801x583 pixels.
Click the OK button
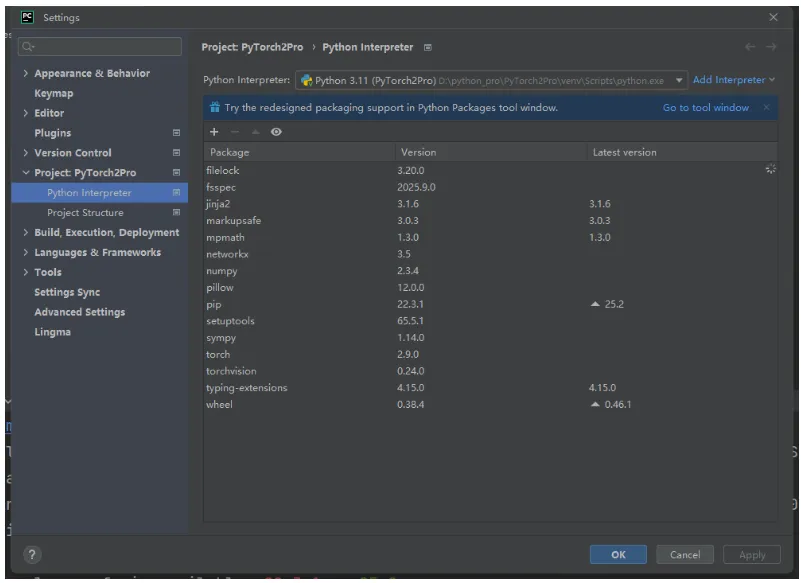(618, 554)
